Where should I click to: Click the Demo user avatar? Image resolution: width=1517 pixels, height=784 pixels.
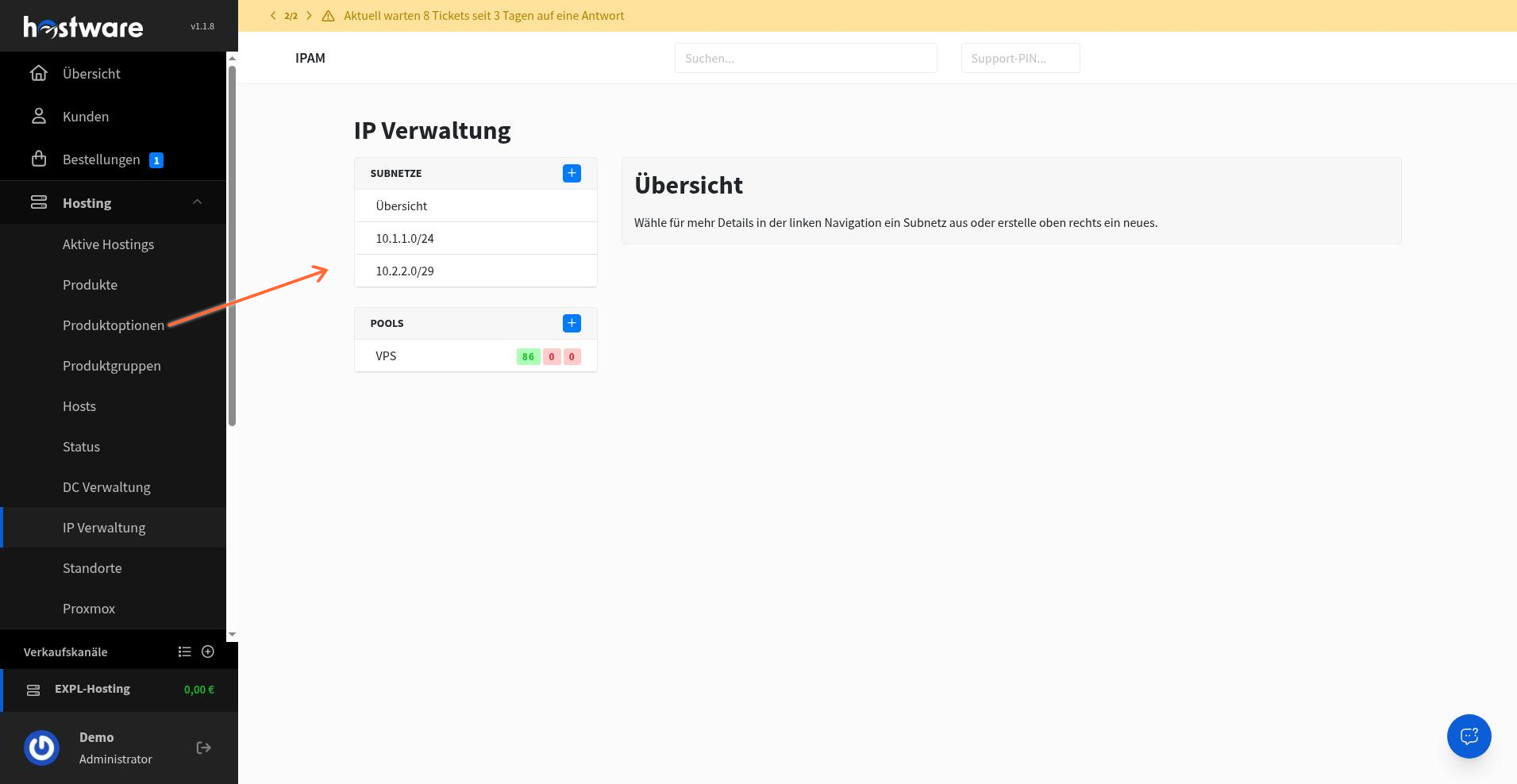[x=41, y=747]
